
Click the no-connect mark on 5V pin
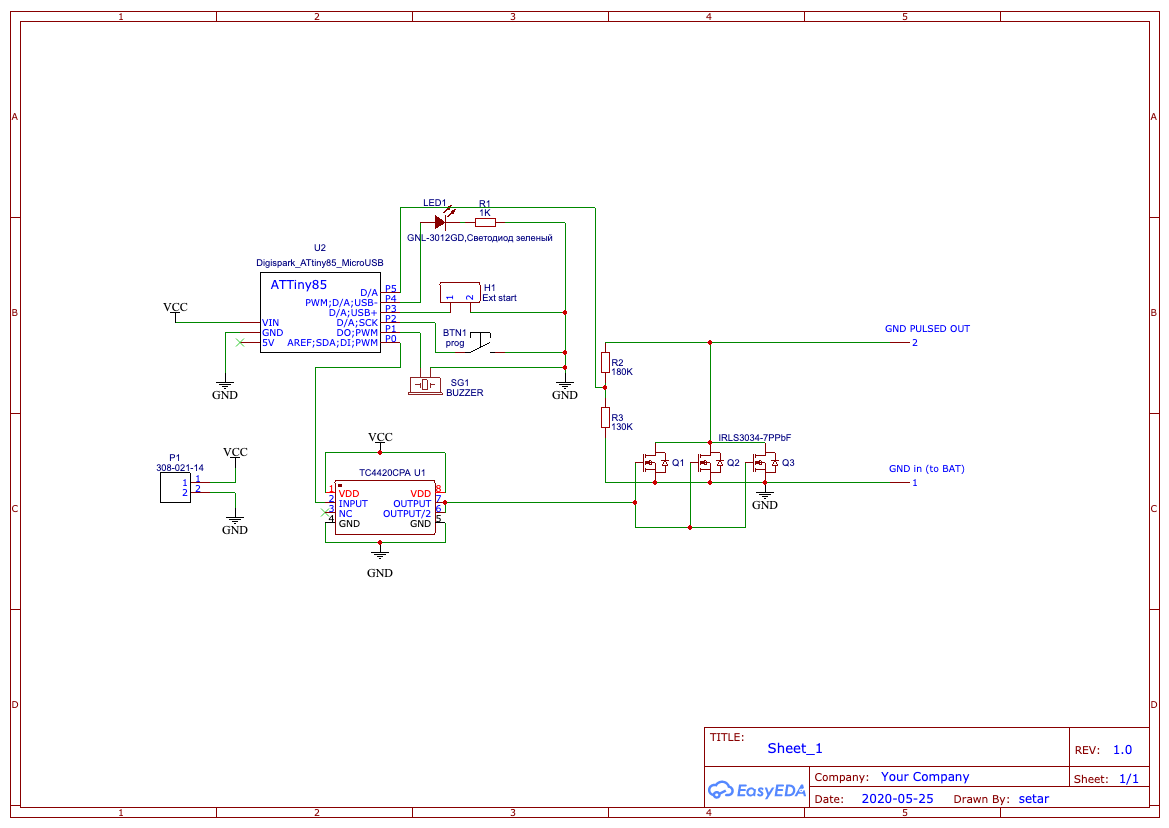(x=239, y=343)
